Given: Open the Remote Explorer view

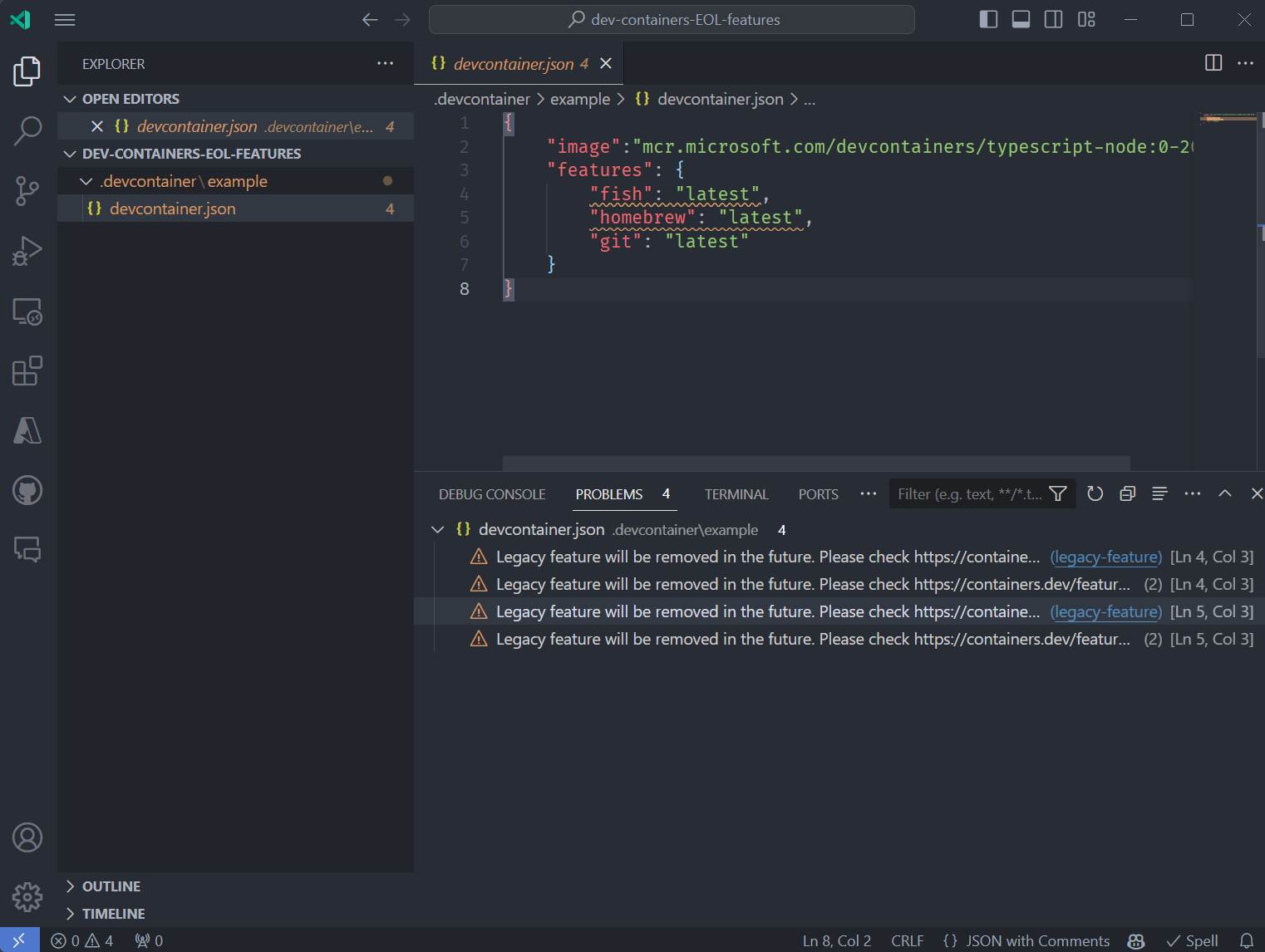Looking at the screenshot, I should coord(27,312).
